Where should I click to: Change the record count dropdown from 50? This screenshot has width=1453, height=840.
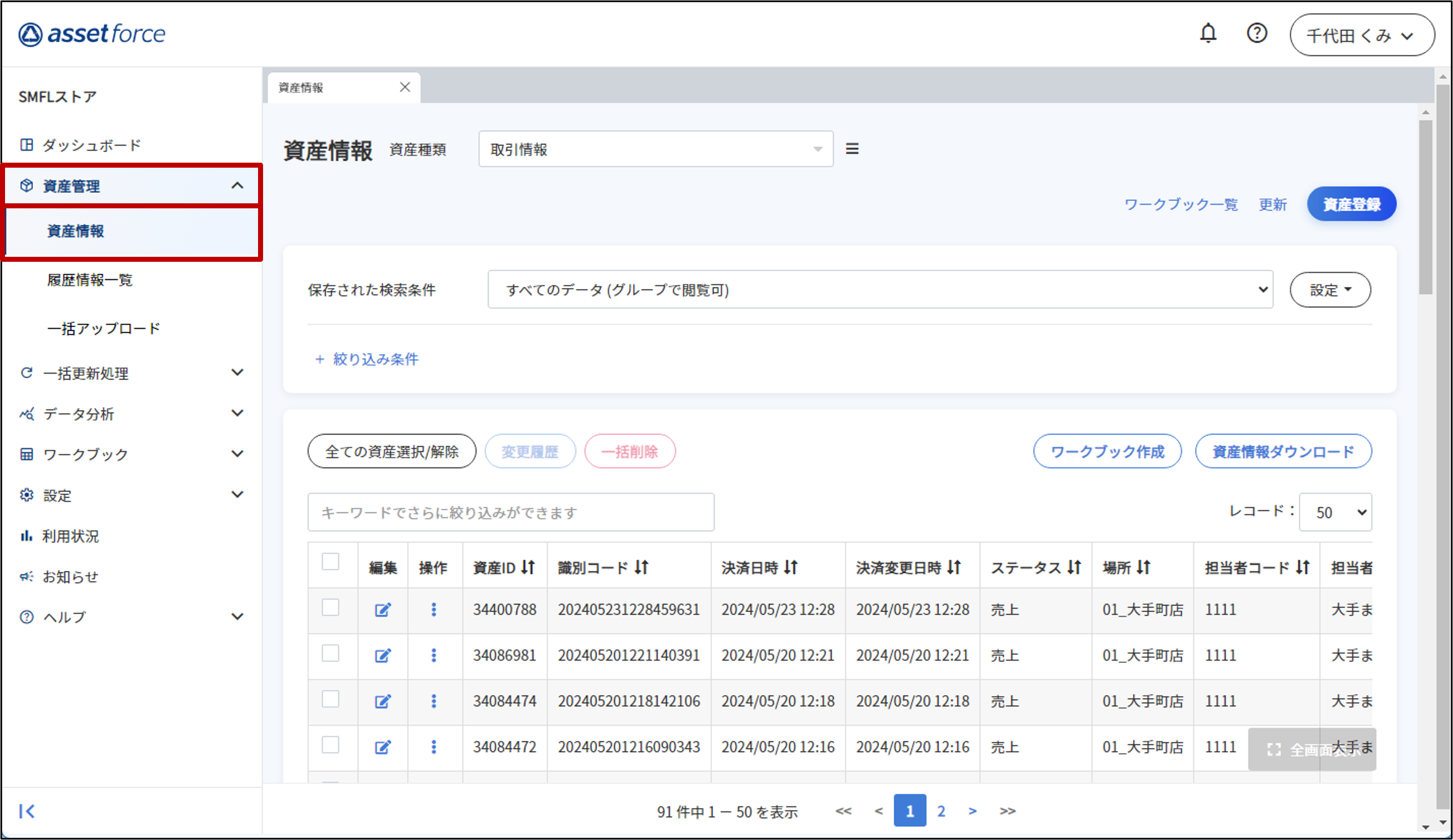point(1335,511)
